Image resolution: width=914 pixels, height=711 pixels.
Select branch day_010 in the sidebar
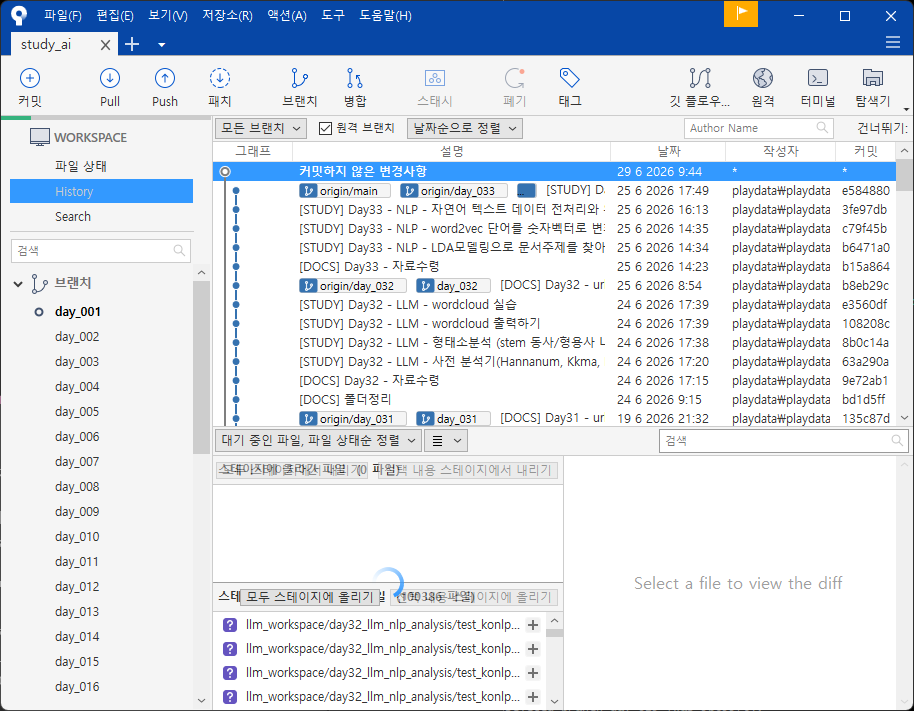tap(77, 537)
